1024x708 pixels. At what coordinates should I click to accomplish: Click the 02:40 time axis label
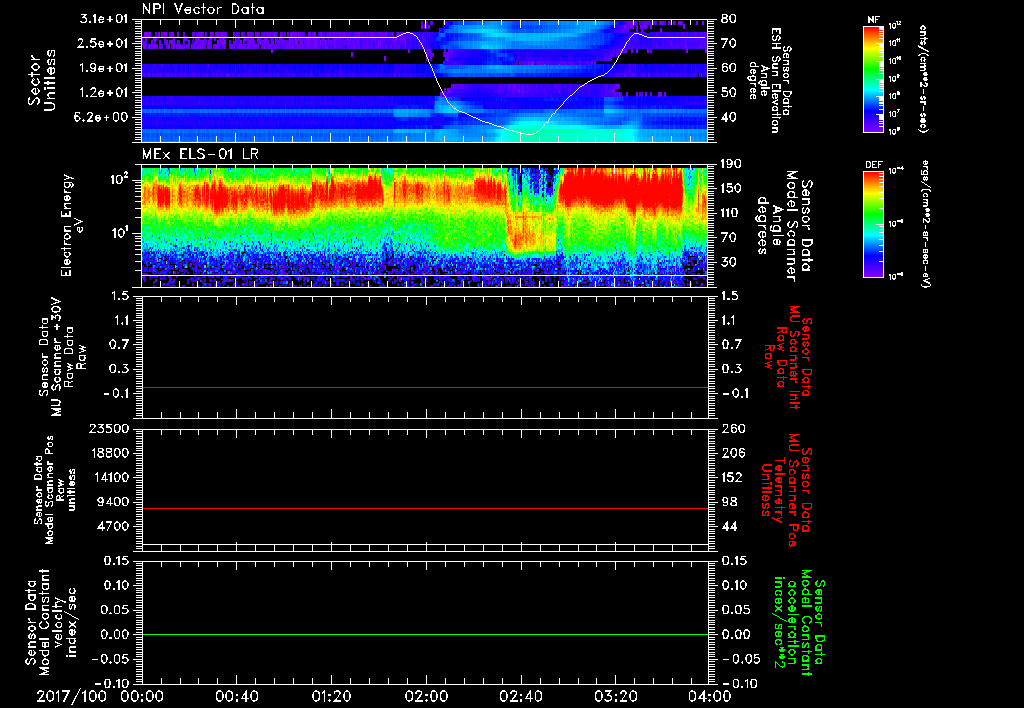(519, 697)
